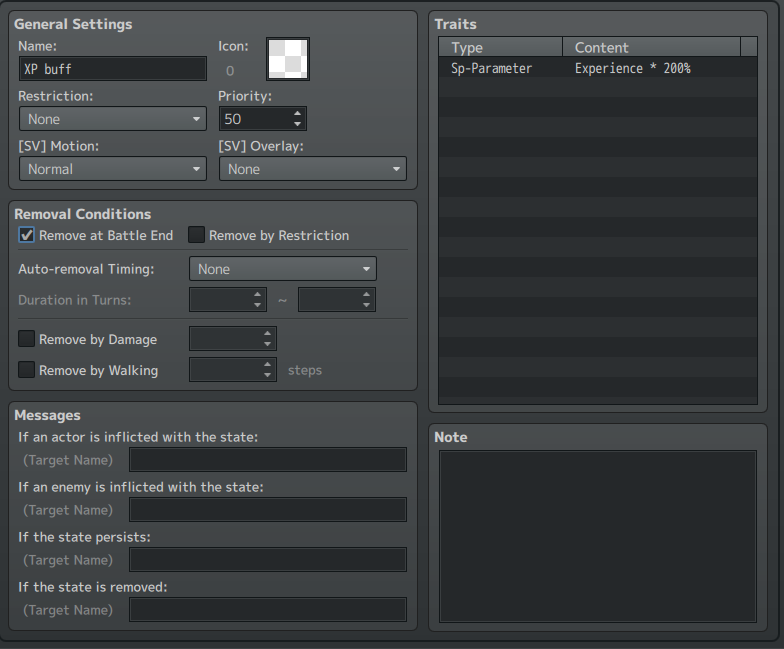Image resolution: width=784 pixels, height=649 pixels.
Task: Click the minimum Duration in Turns field
Action: 228,300
